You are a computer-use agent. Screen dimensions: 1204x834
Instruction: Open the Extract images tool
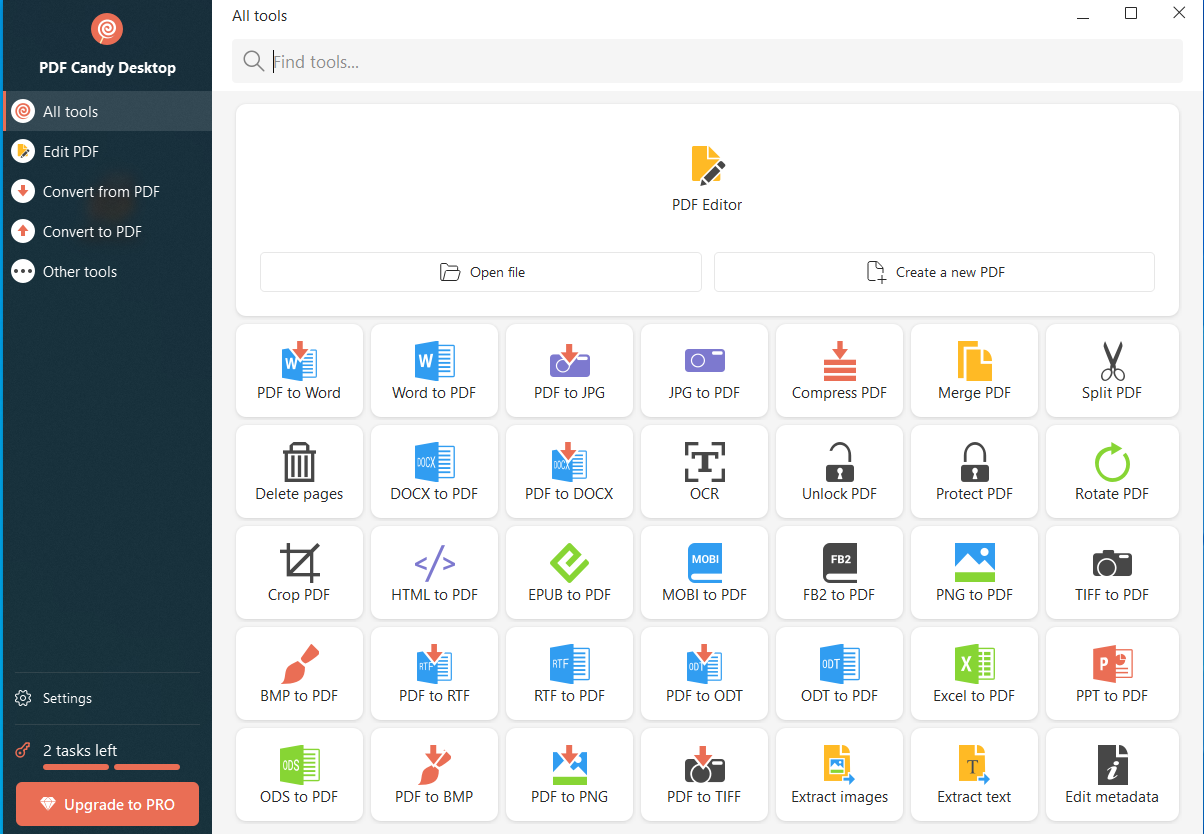pos(839,775)
